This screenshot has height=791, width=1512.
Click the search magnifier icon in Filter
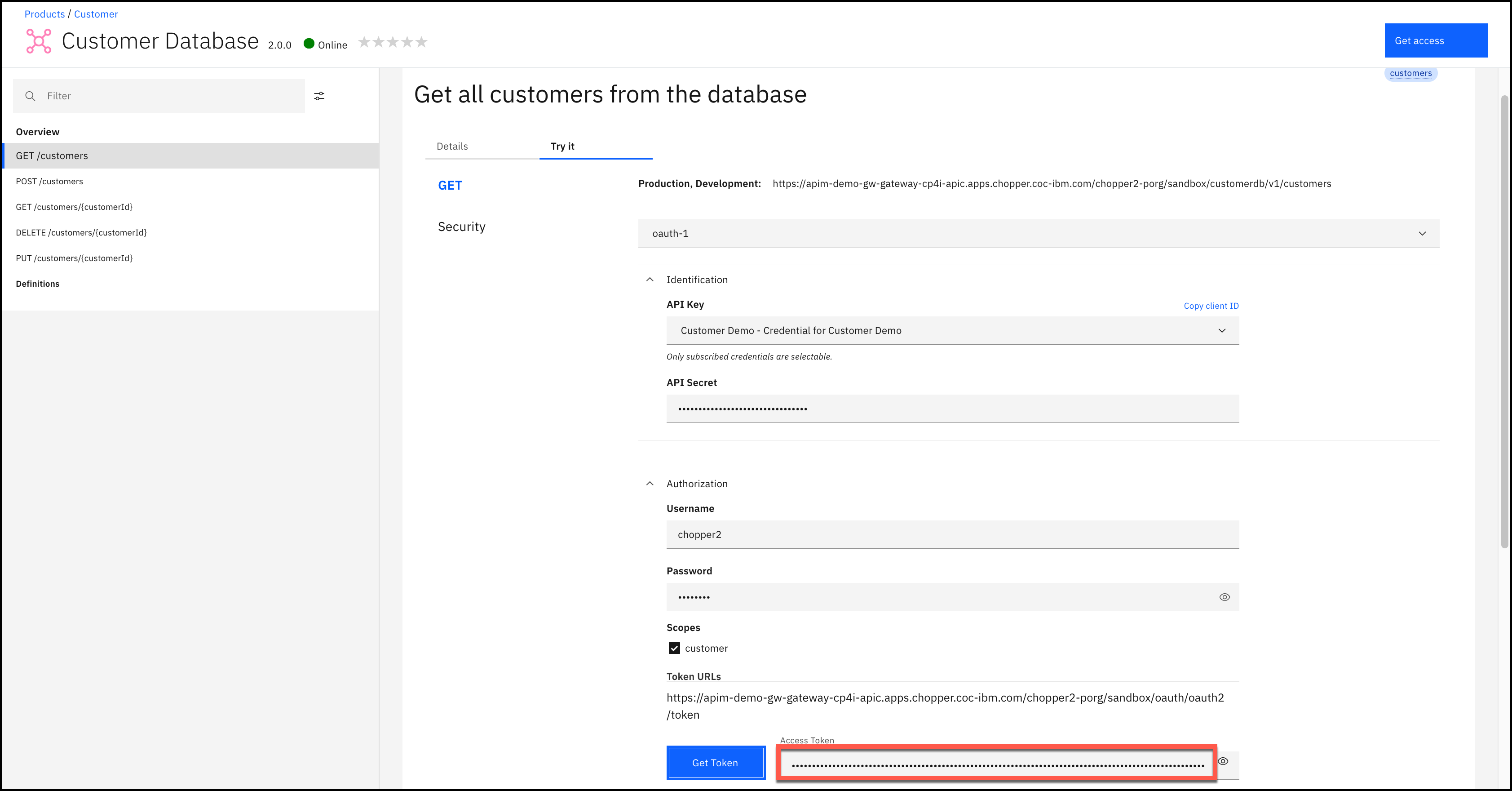31,96
